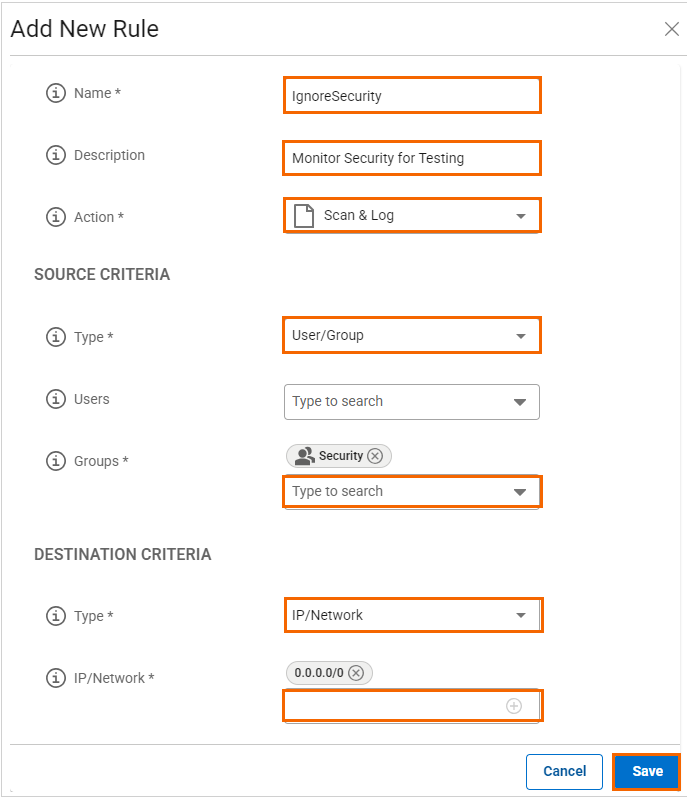Click info icon beside Source Type
Image resolution: width=687 pixels, height=797 pixels.
[x=56, y=337]
